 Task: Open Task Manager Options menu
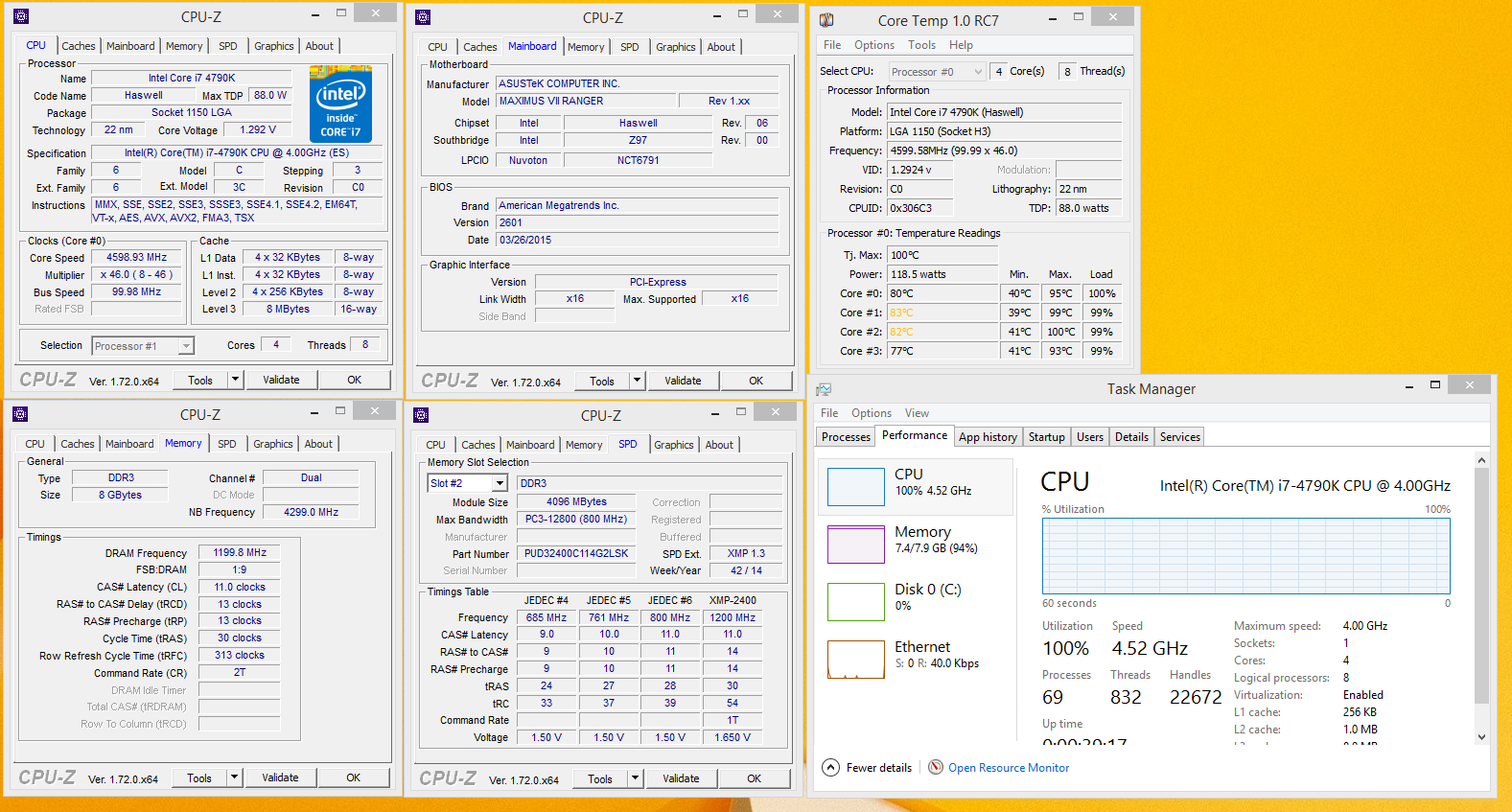[872, 413]
